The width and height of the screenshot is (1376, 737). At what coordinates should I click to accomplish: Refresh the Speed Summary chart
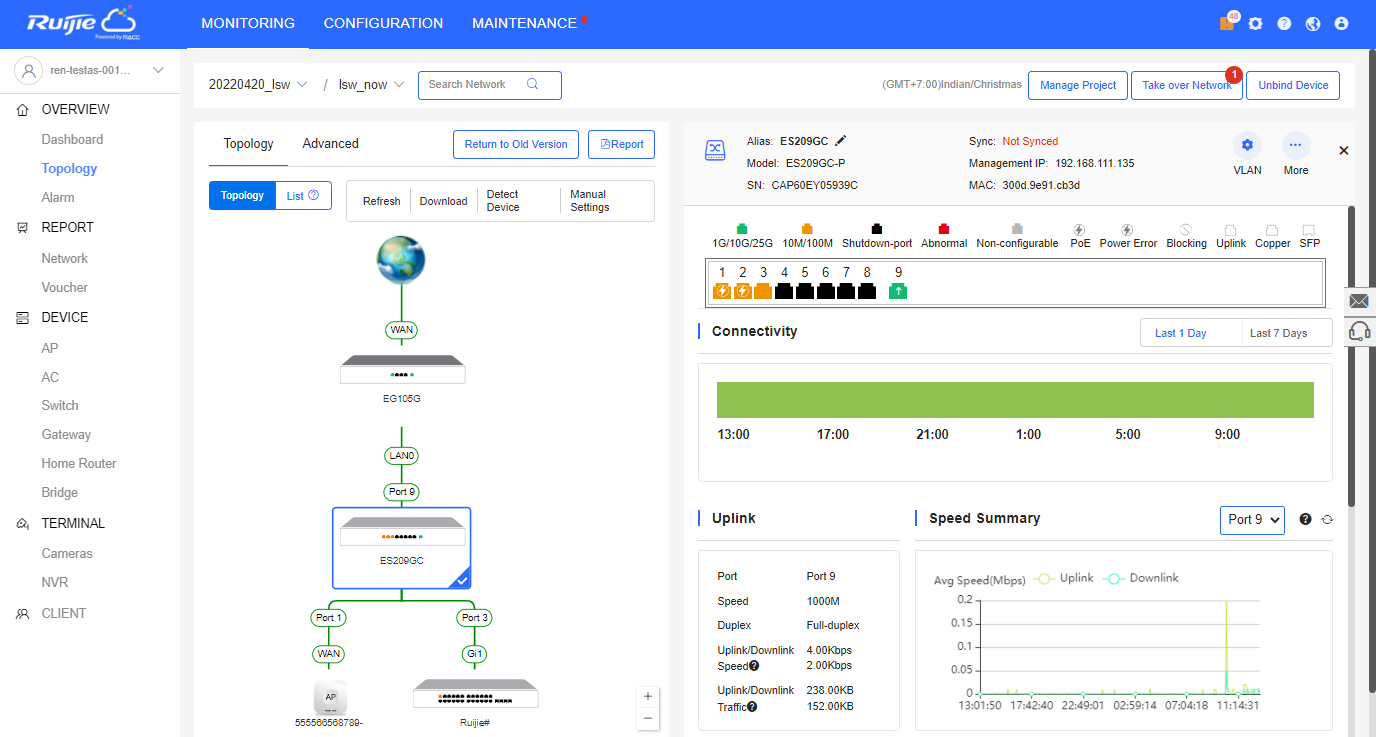1328,519
